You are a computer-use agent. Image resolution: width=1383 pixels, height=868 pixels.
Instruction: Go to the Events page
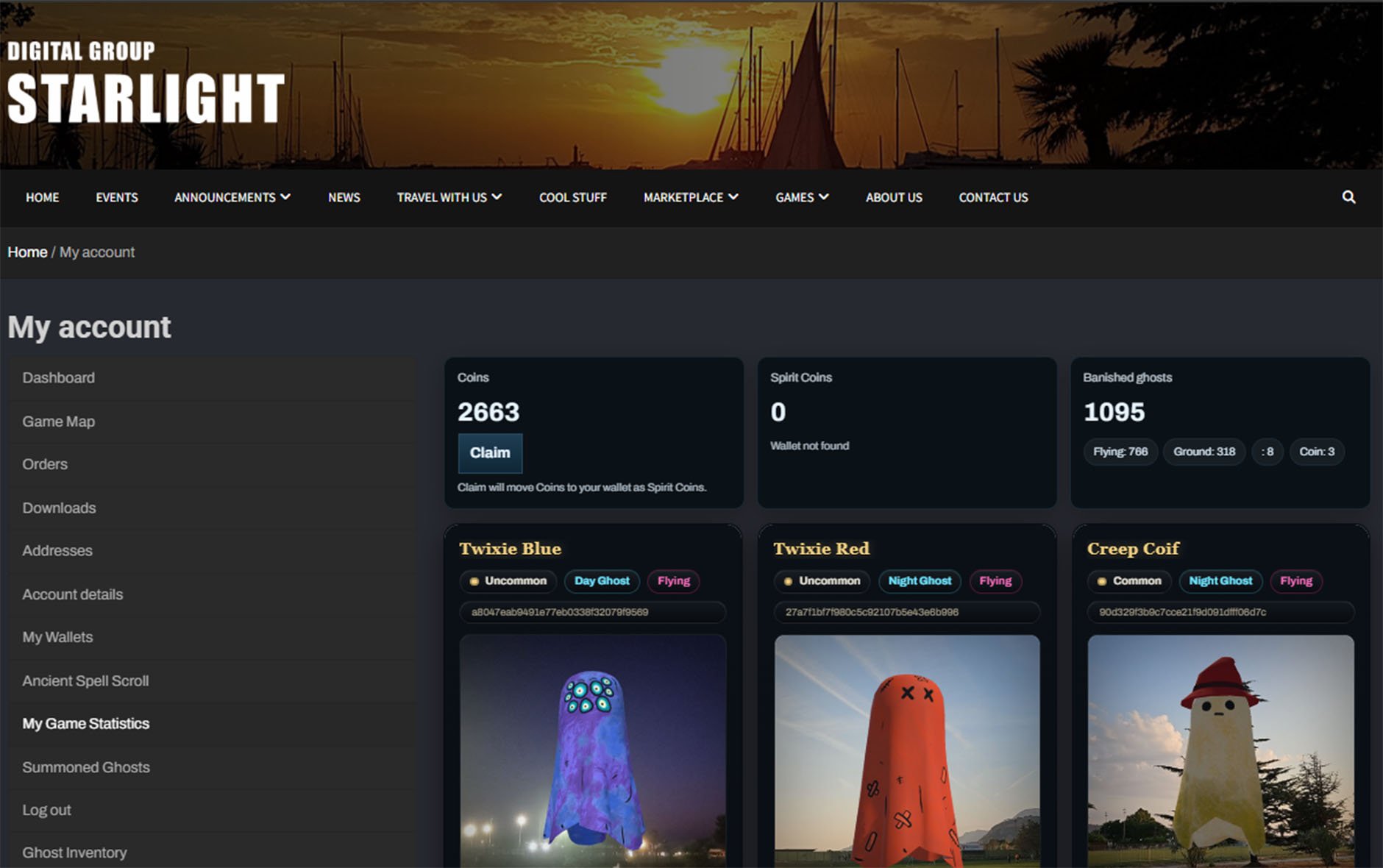[x=116, y=197]
